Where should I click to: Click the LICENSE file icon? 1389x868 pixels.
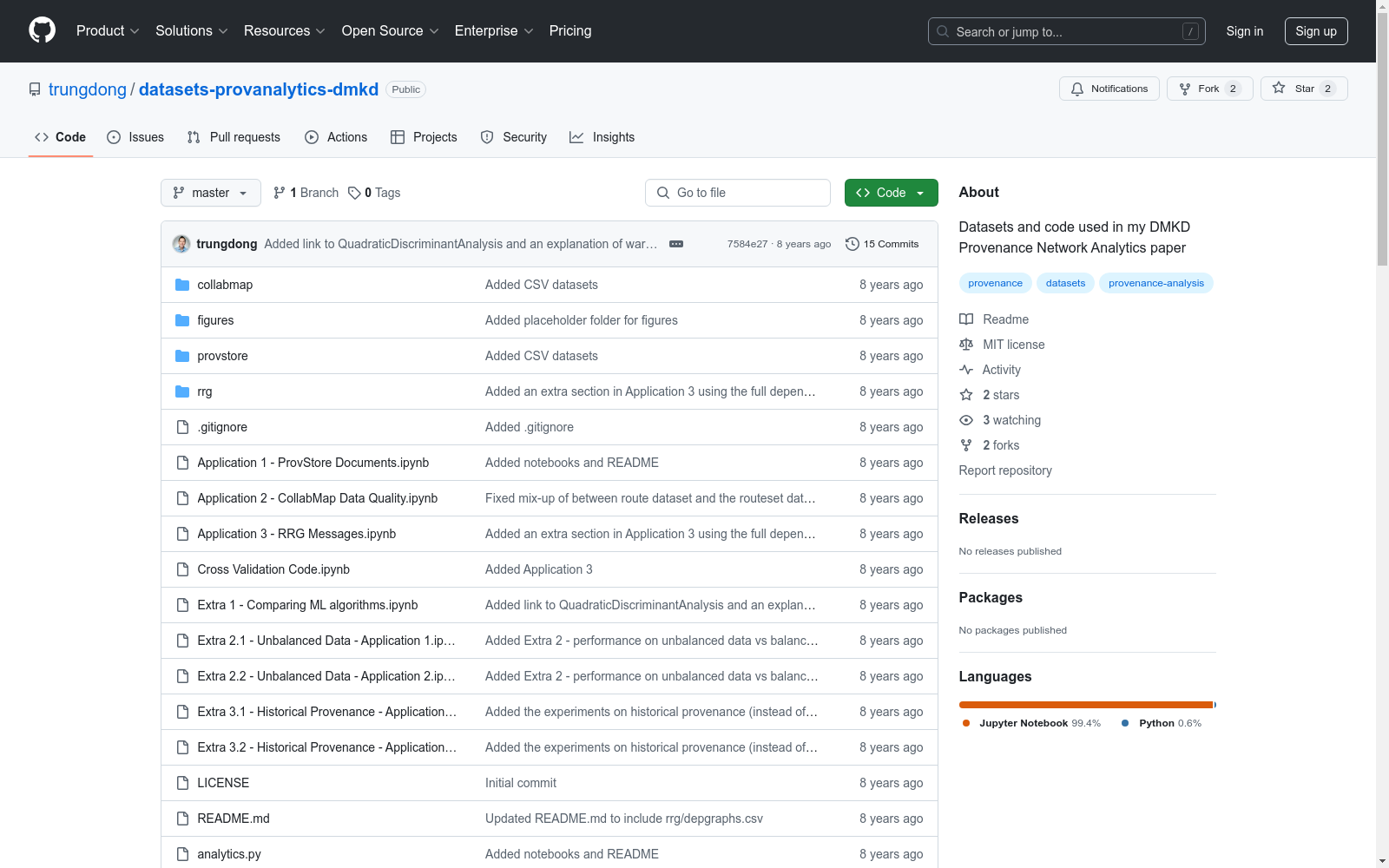click(x=182, y=783)
